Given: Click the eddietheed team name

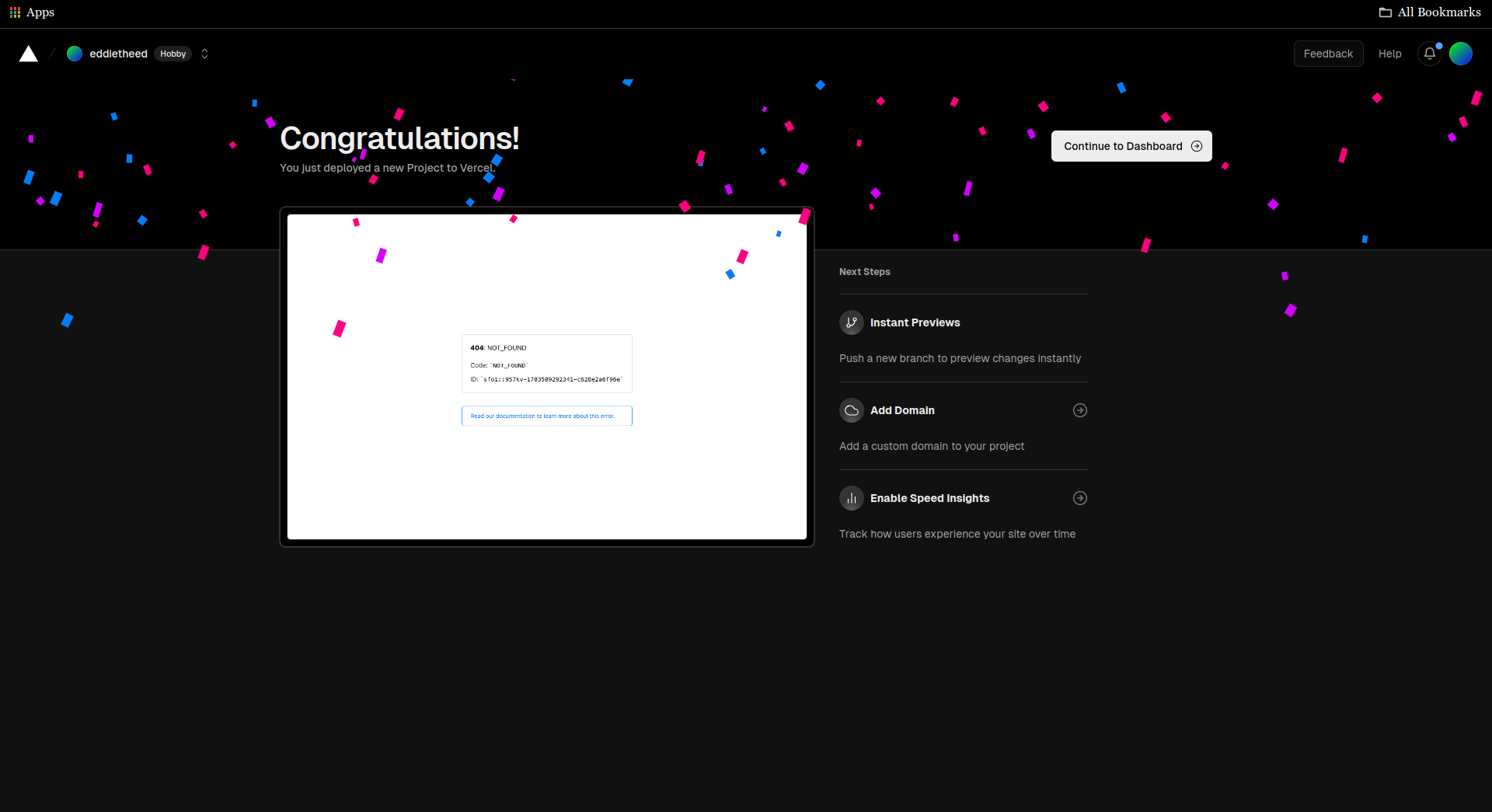Looking at the screenshot, I should point(118,54).
